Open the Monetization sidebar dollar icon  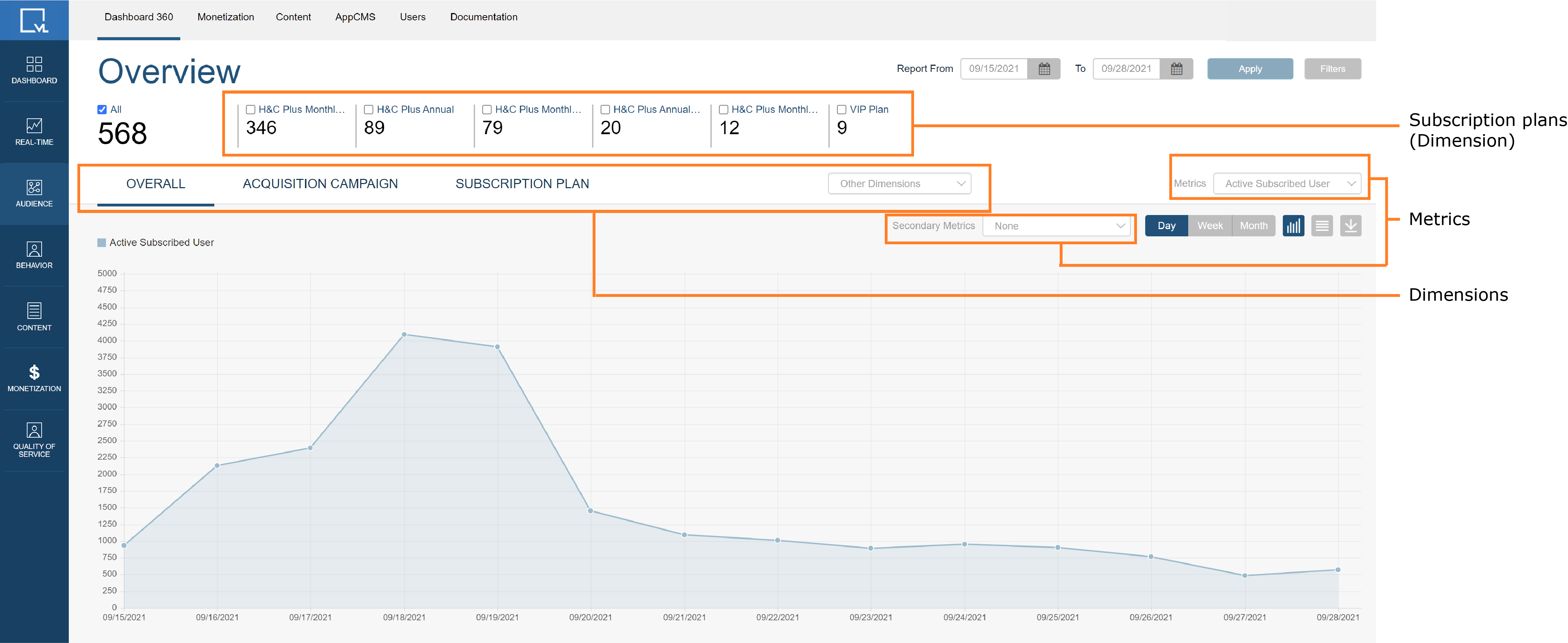(34, 372)
